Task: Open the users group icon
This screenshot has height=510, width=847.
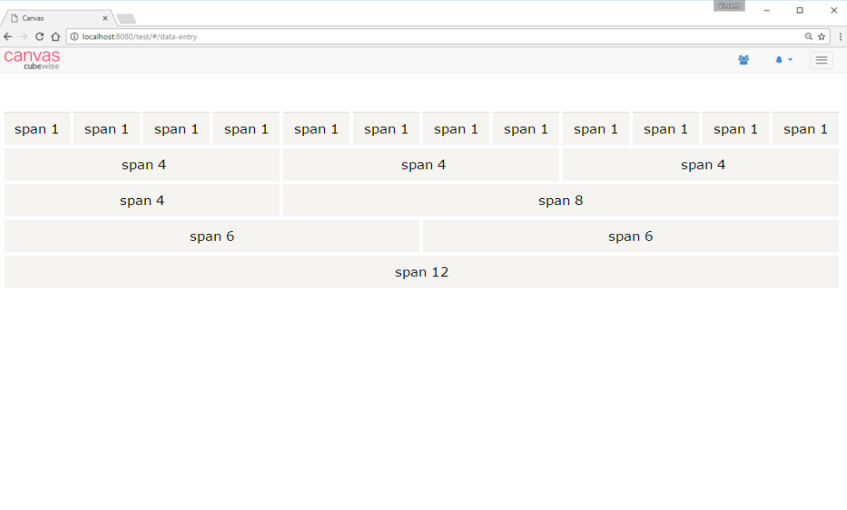Action: pyautogui.click(x=743, y=60)
